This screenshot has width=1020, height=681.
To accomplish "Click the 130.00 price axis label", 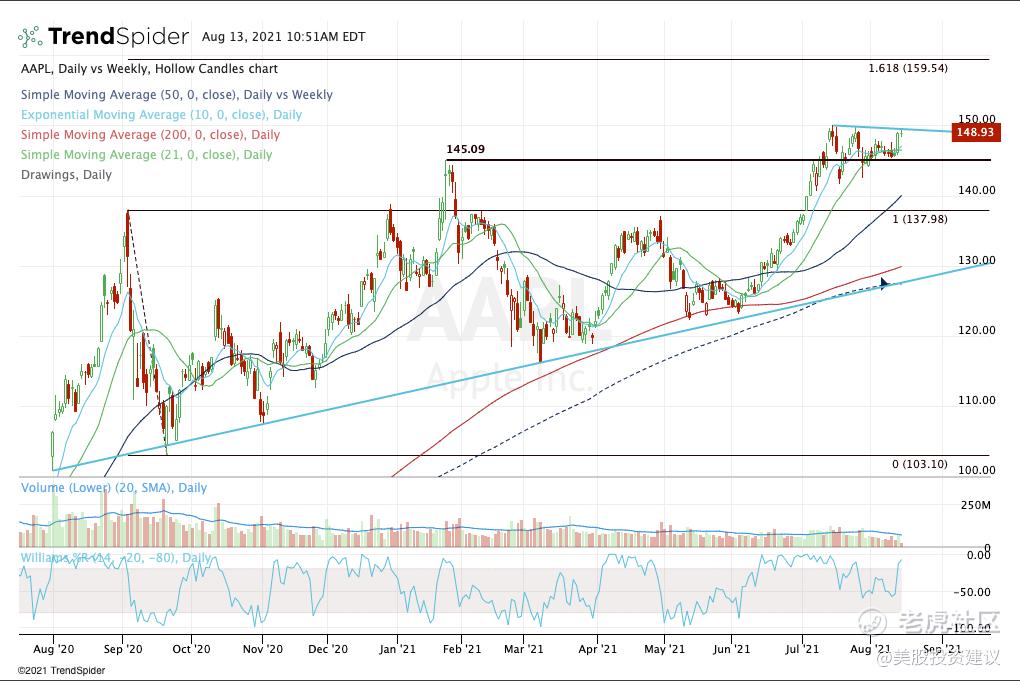I will (x=977, y=260).
